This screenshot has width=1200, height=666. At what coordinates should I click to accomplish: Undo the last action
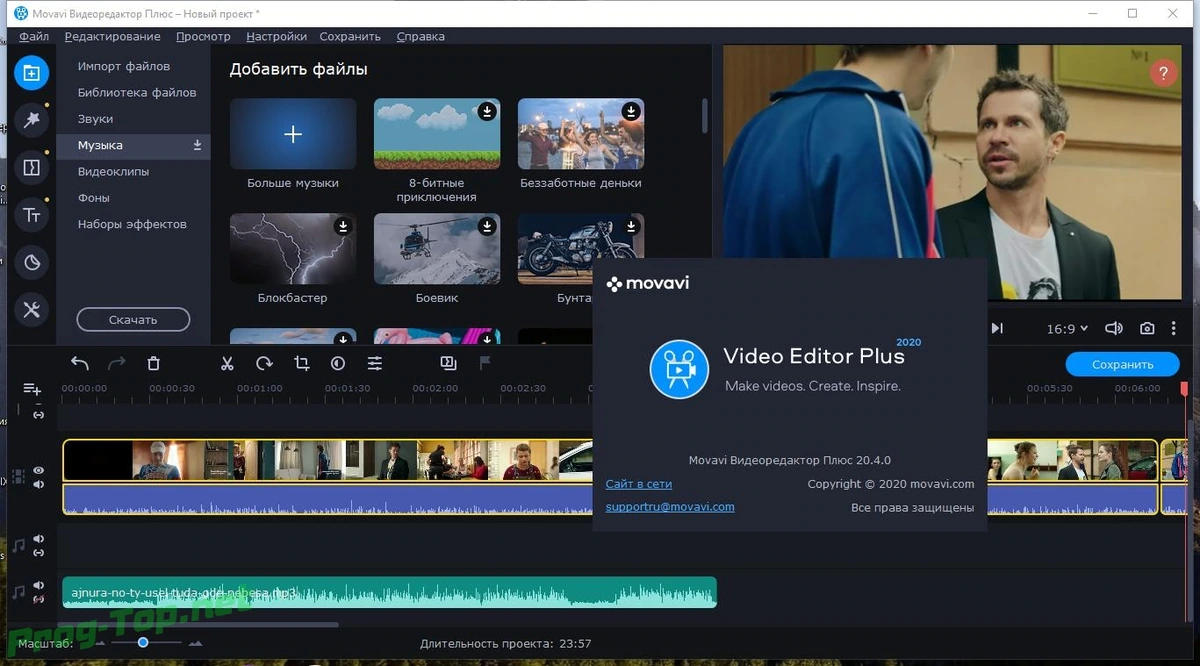[x=80, y=364]
